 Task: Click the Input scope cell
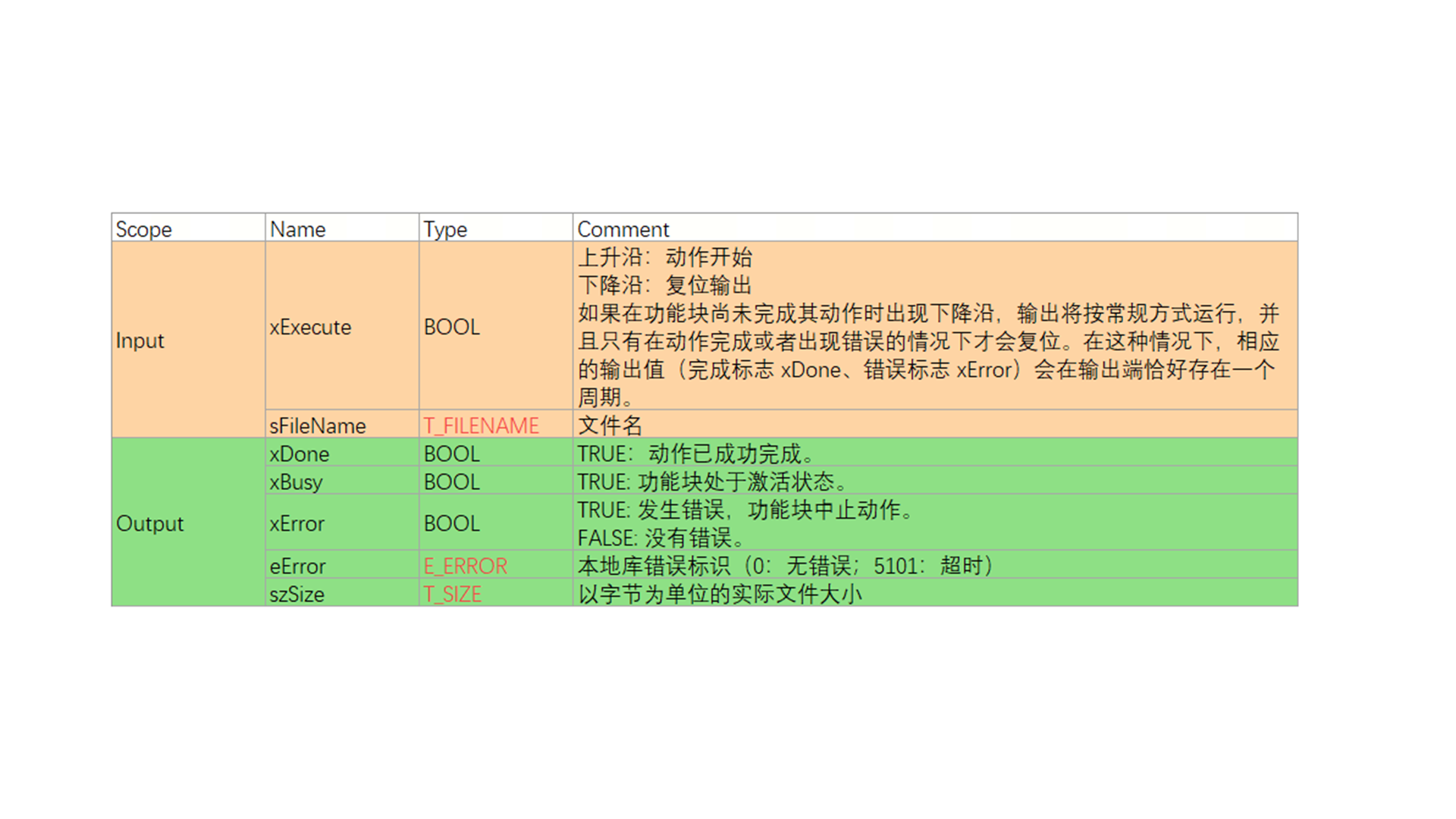(140, 340)
